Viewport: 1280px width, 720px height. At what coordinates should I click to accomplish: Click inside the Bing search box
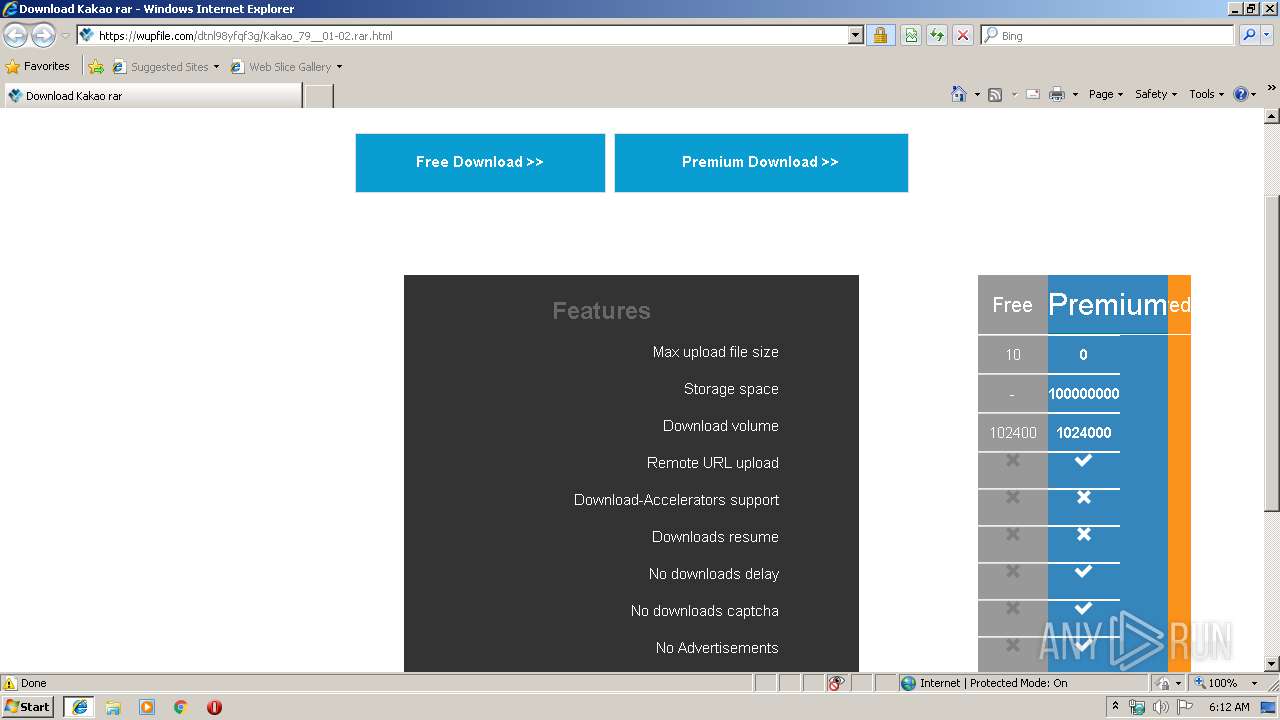(x=1108, y=36)
